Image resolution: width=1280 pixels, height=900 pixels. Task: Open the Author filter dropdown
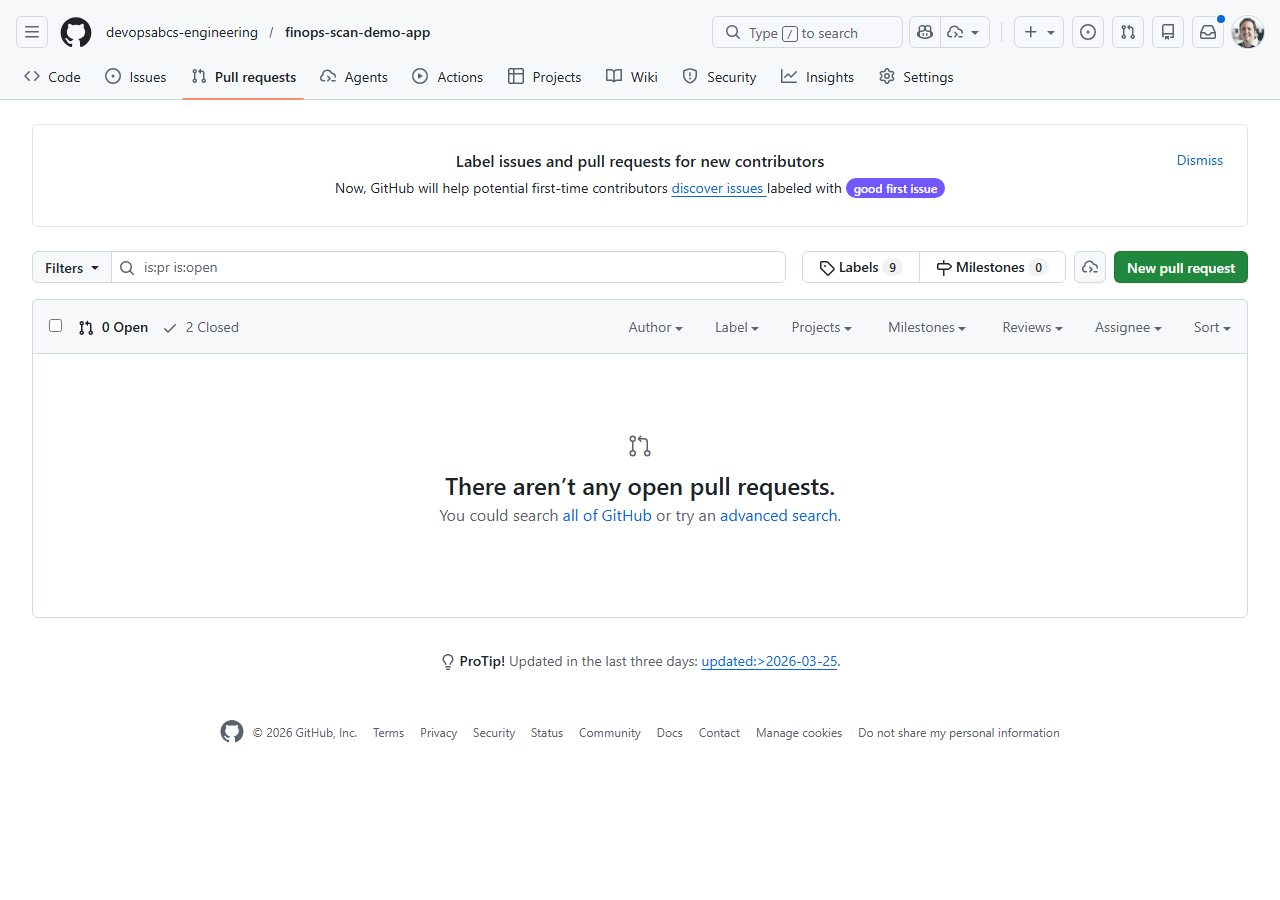(655, 327)
